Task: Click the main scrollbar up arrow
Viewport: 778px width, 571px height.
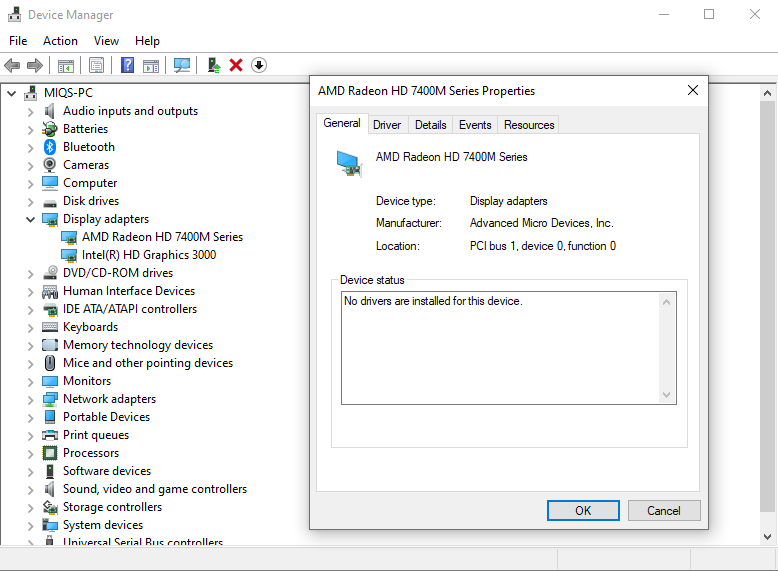Action: click(767, 93)
